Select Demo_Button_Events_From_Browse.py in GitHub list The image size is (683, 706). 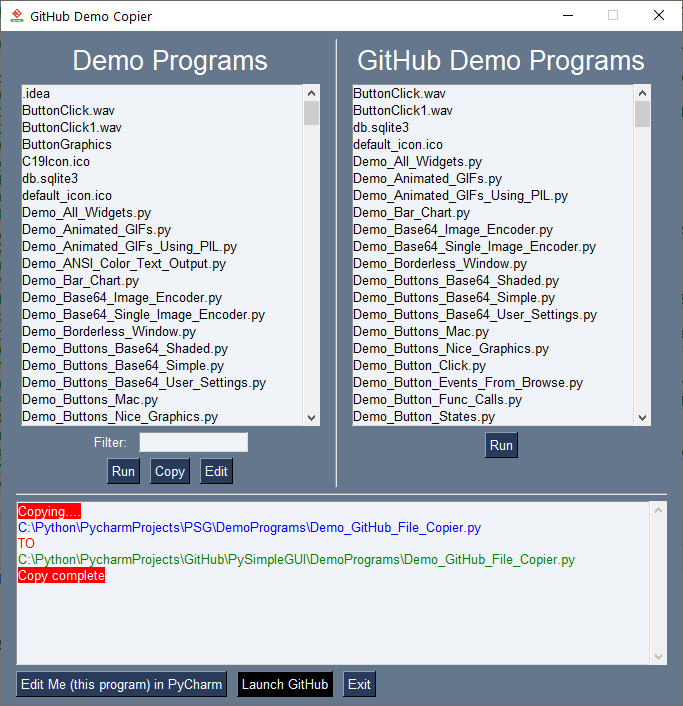[493, 383]
